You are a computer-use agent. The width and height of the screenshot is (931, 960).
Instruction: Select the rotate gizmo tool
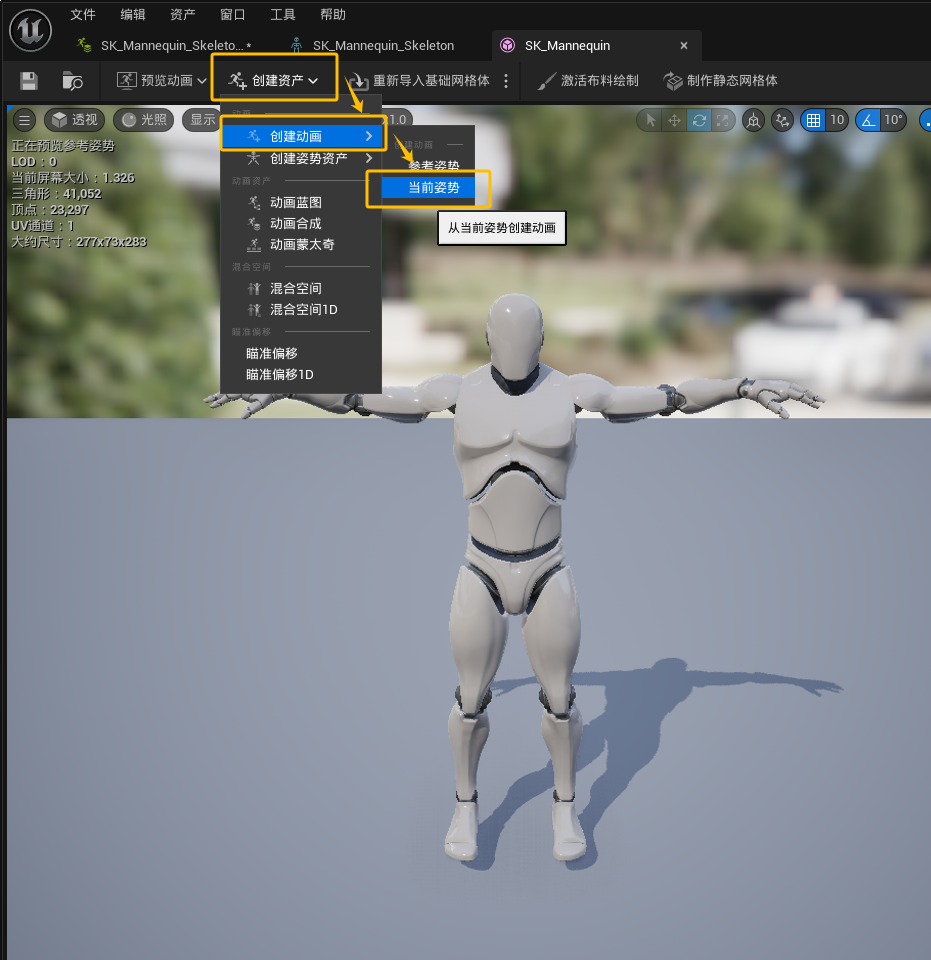point(699,120)
